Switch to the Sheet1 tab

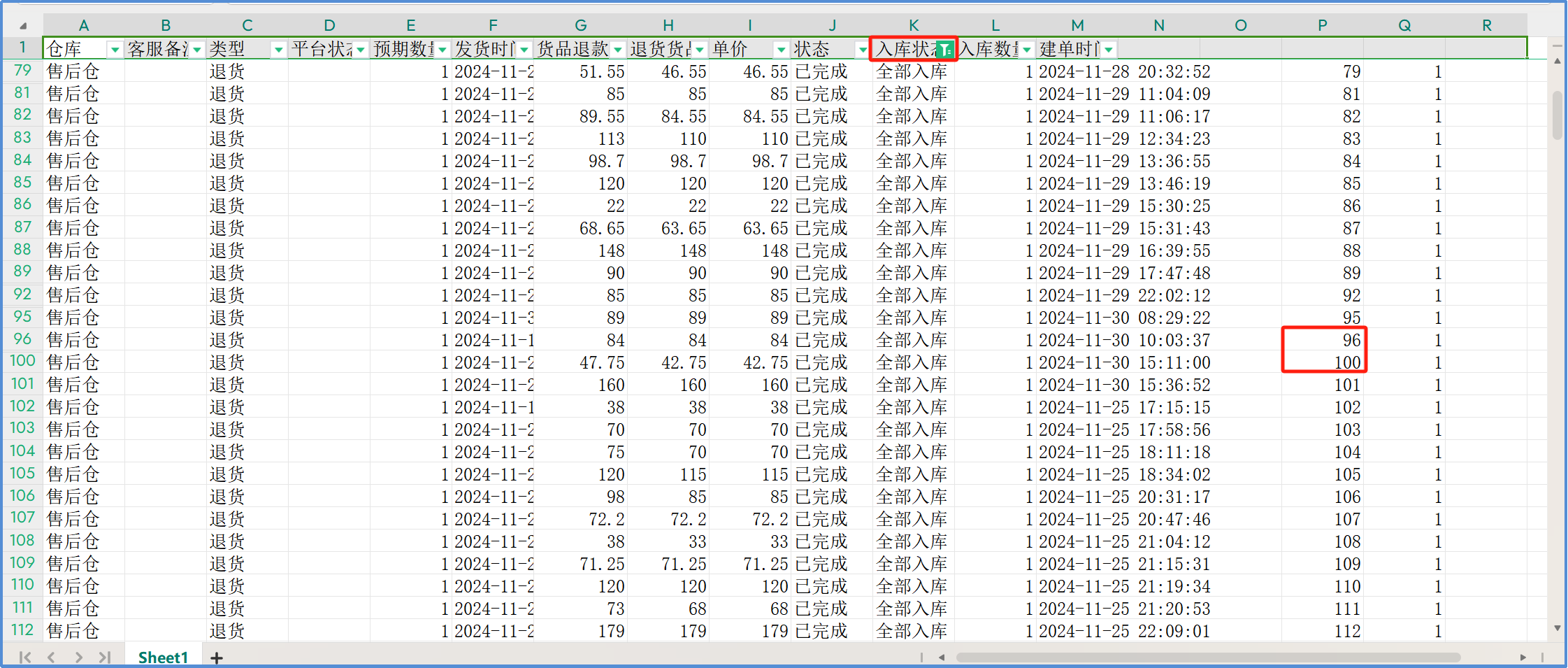(x=163, y=658)
